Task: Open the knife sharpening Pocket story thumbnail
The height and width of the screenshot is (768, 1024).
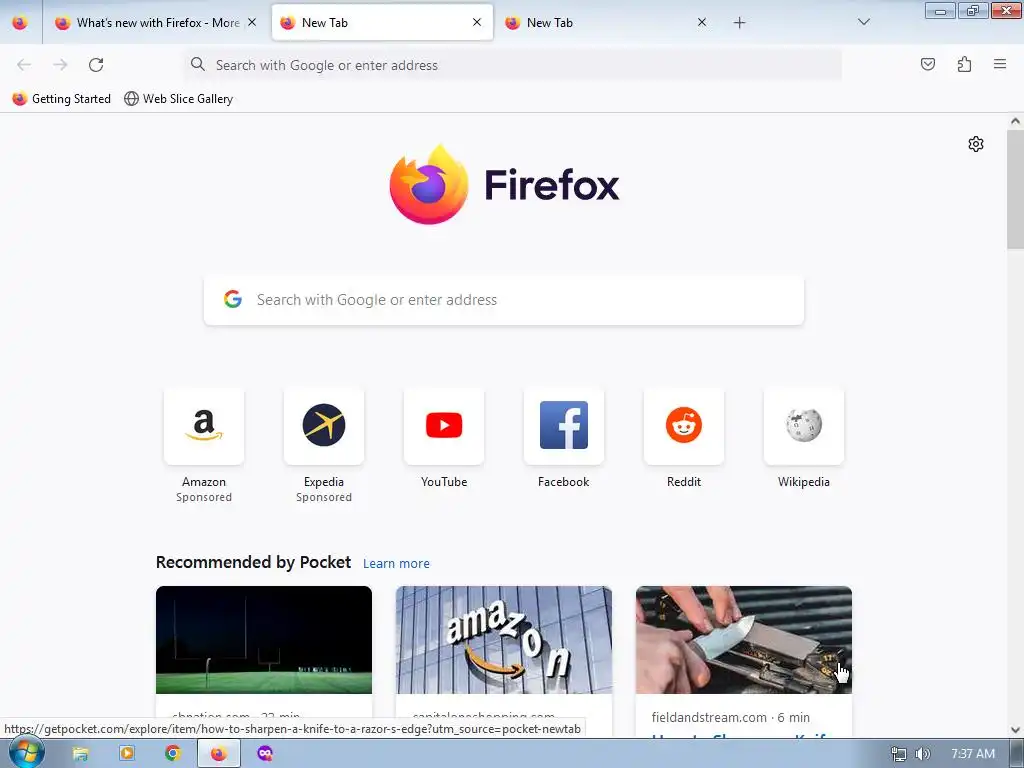Action: (x=744, y=640)
